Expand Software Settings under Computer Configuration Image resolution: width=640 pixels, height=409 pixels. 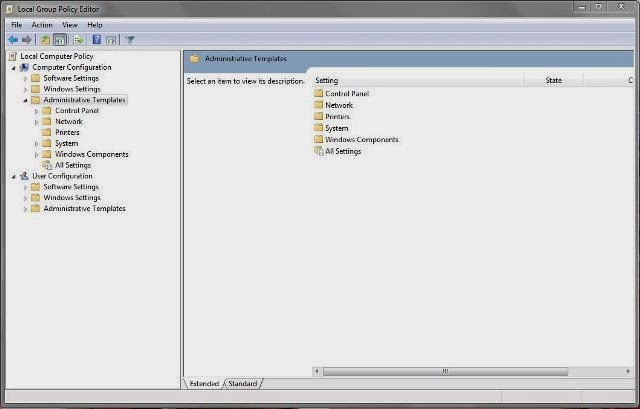click(x=25, y=78)
